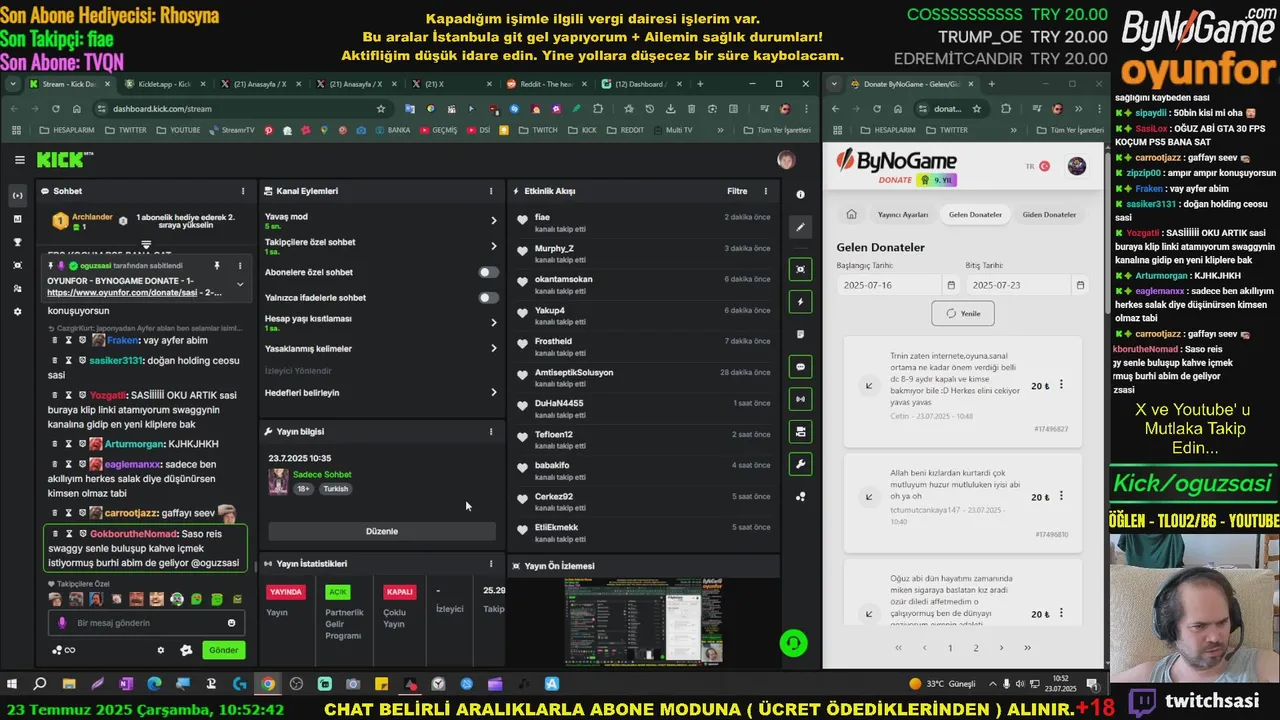
Task: Toggle the wrench stream info widget icon
Action: point(800,465)
